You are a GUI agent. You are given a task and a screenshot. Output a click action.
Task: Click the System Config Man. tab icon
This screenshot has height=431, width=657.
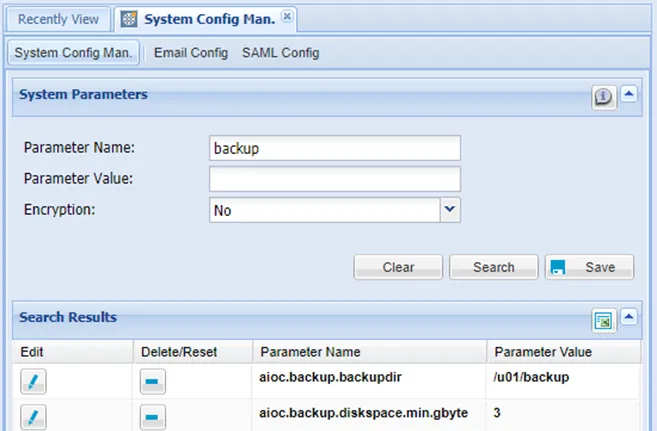coord(129,19)
